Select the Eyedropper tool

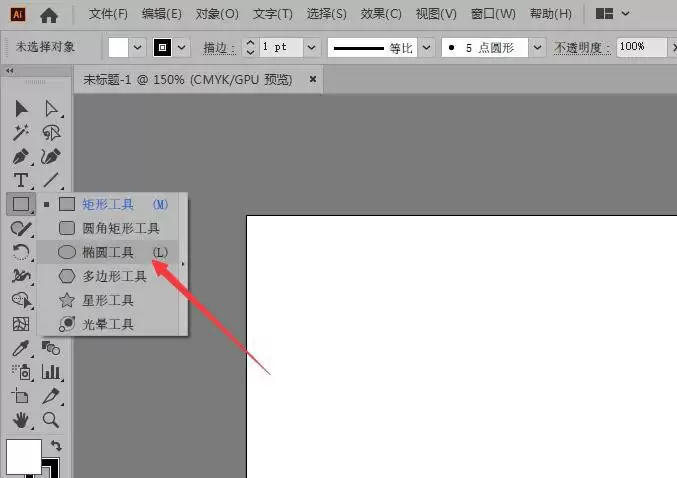21,348
